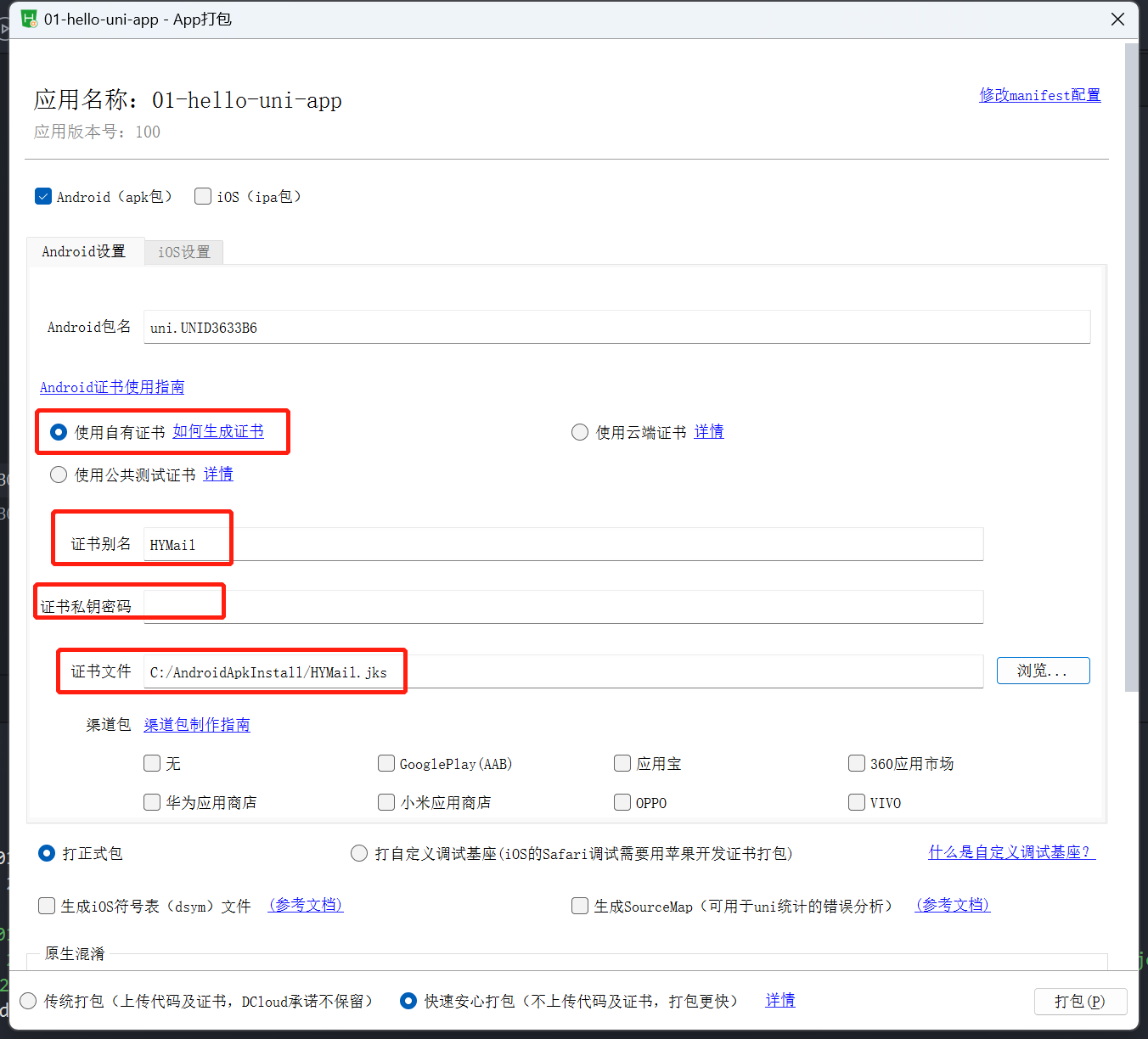Enable 生成SourceMap checkbox
Image resolution: width=1148 pixels, height=1039 pixels.
tap(580, 906)
